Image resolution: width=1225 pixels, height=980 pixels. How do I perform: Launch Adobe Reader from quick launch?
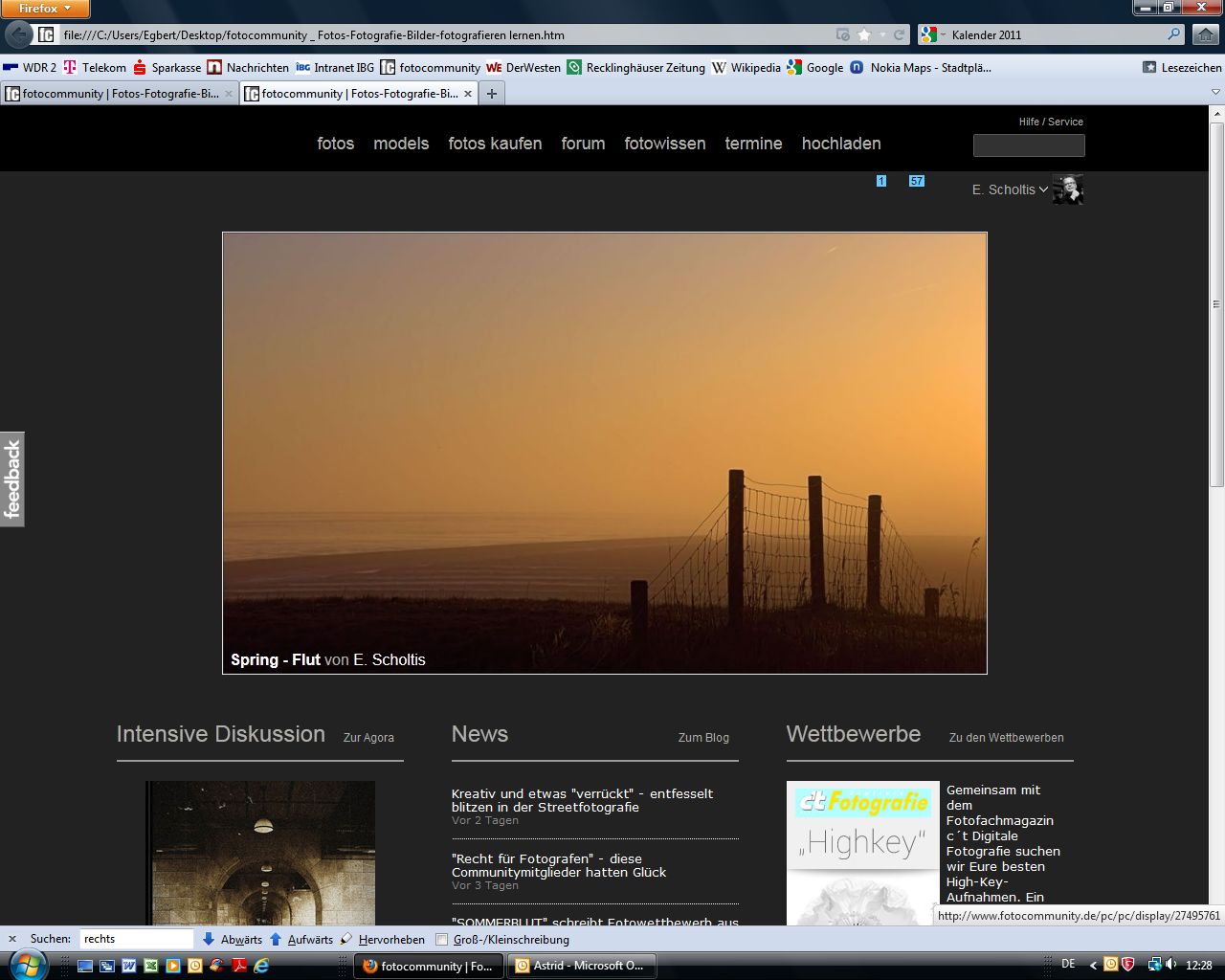238,966
